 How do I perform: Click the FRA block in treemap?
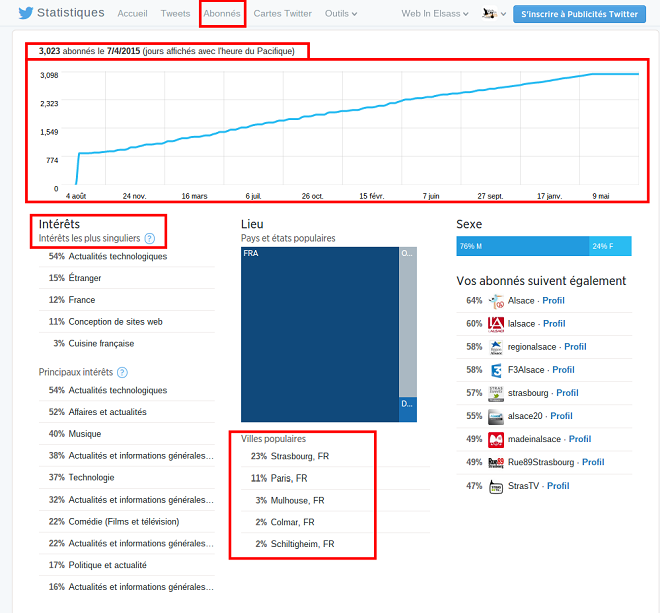(x=319, y=335)
